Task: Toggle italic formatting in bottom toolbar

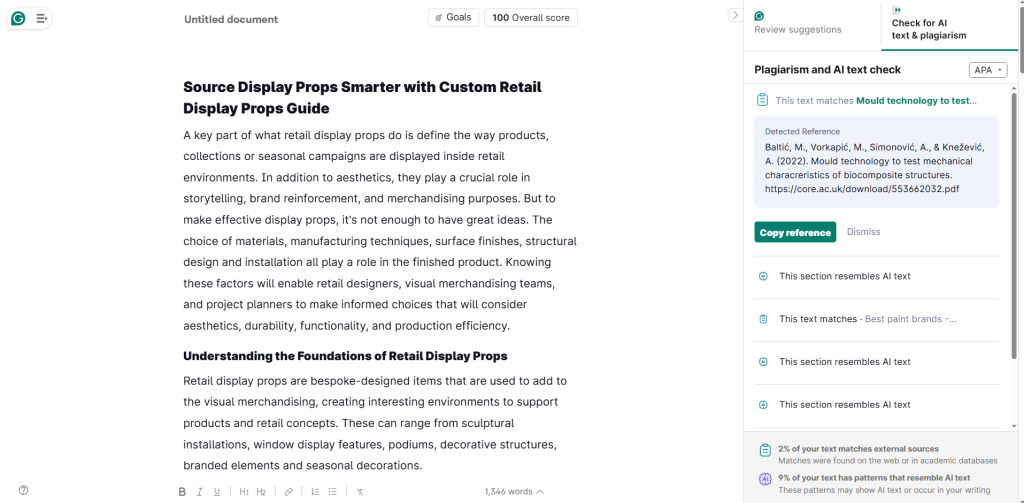Action: click(200, 492)
